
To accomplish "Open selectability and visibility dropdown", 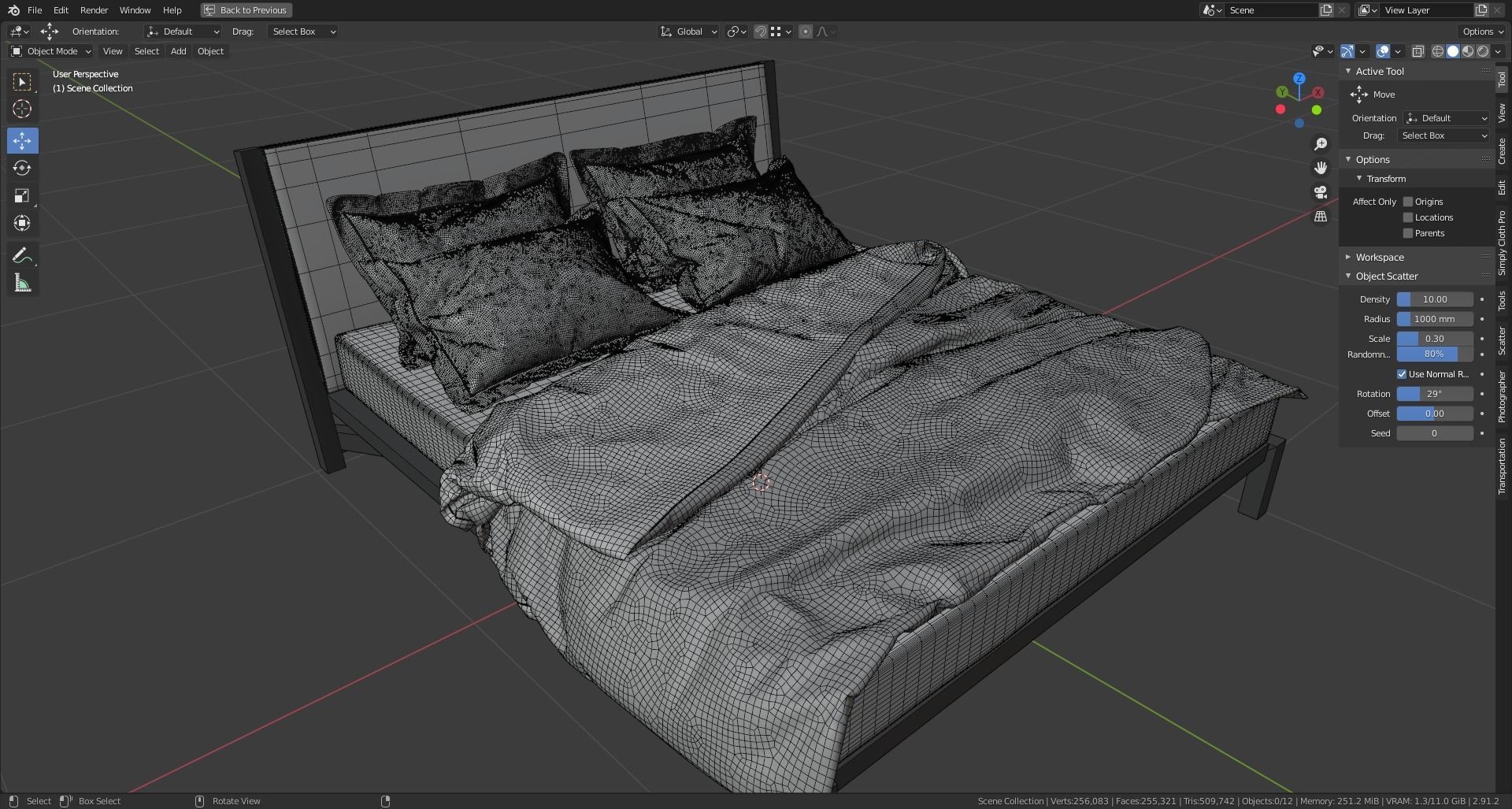I will click(x=1322, y=51).
